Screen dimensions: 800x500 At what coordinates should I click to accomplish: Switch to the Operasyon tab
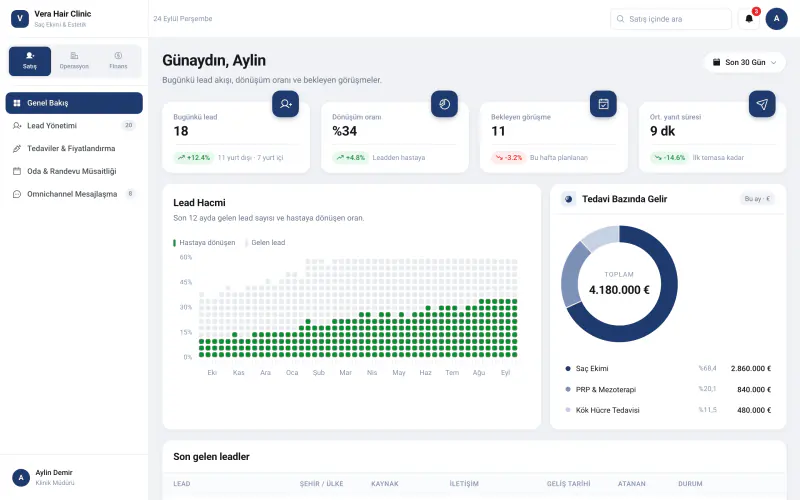point(74,61)
